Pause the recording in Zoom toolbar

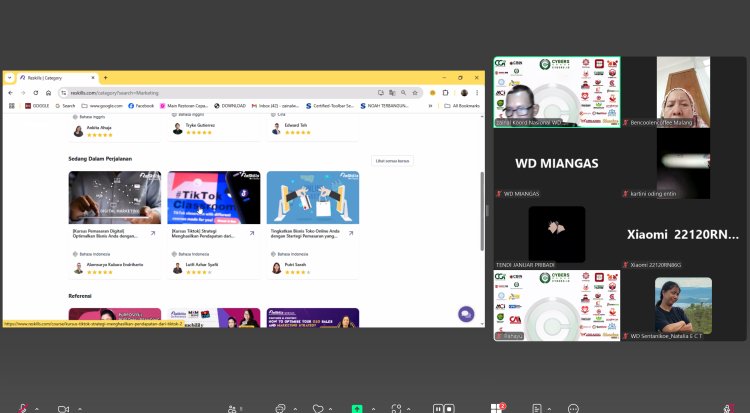pyautogui.click(x=437, y=408)
